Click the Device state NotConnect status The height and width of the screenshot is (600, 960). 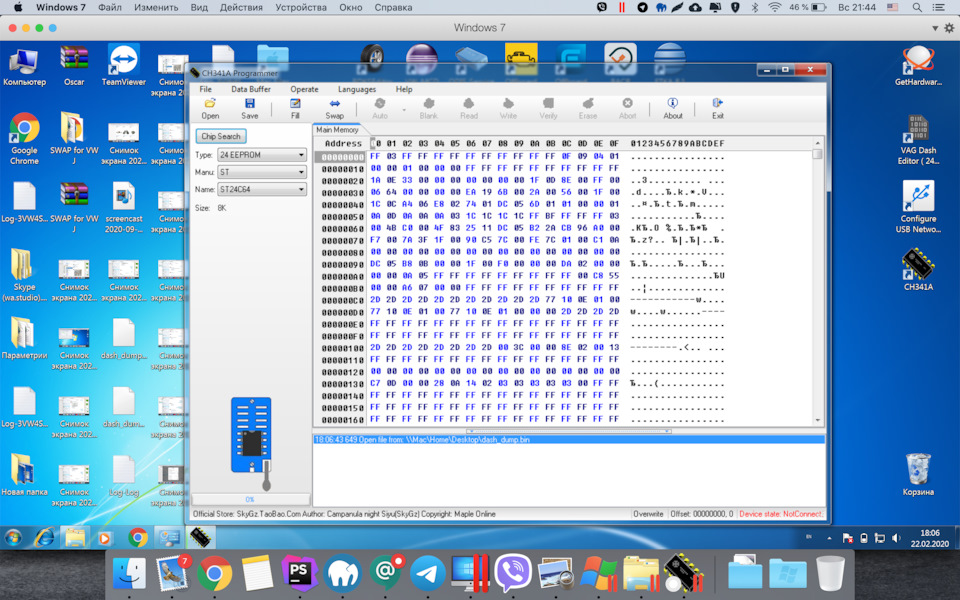coord(781,514)
